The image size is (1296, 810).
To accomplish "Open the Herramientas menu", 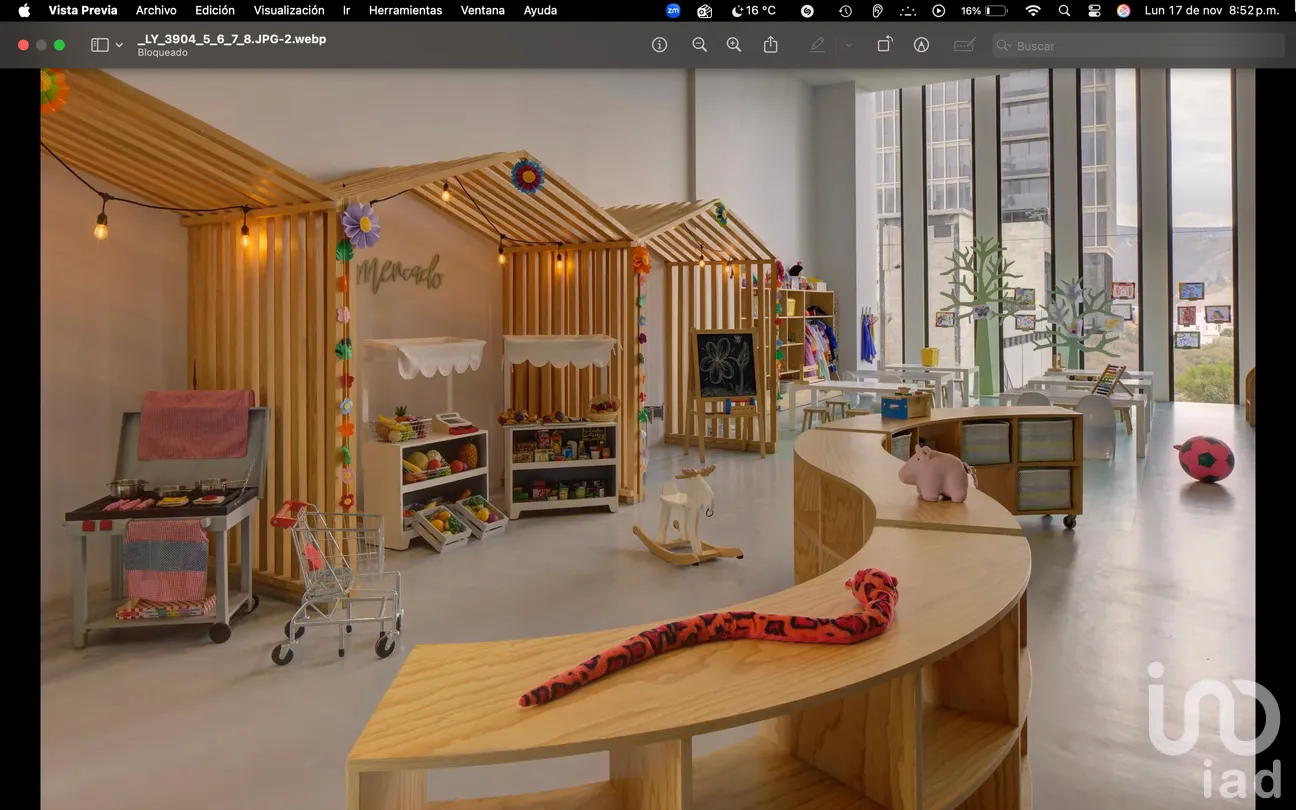I will (405, 10).
